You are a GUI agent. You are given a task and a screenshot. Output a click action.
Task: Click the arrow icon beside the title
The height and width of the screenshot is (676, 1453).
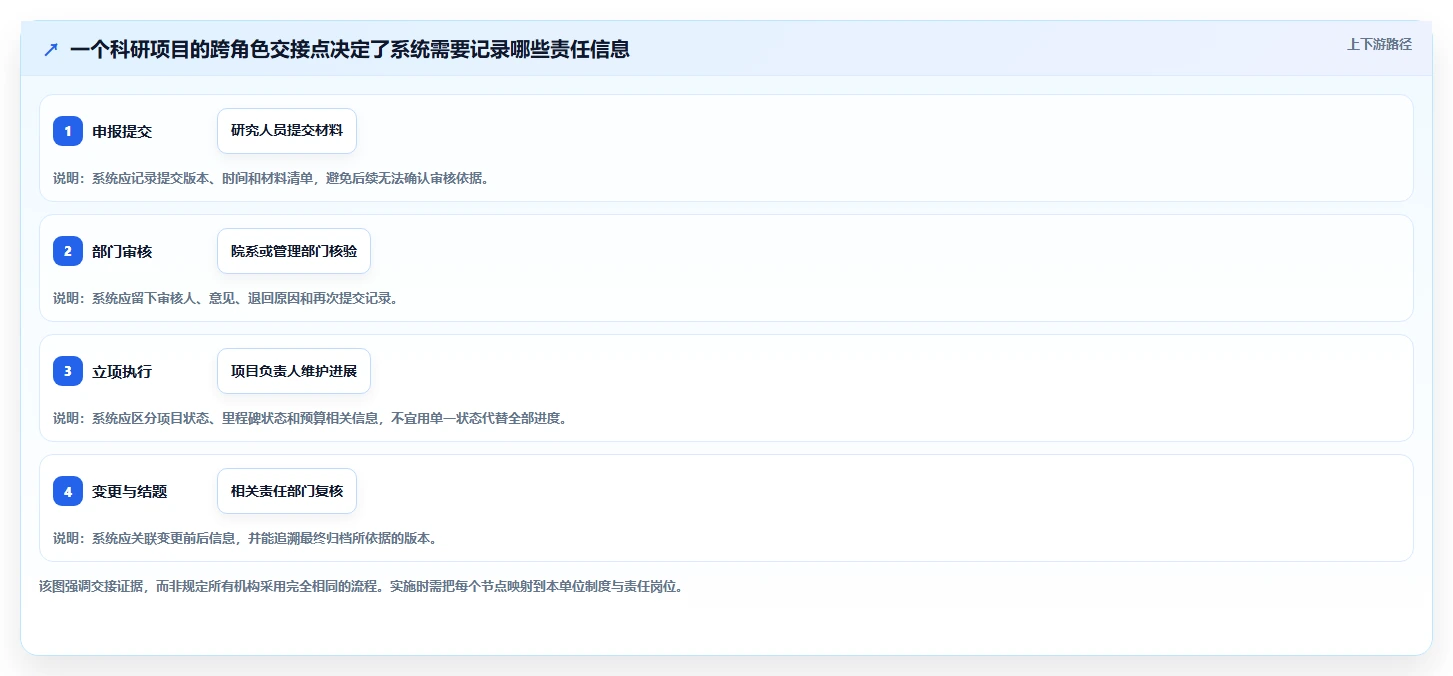coord(51,49)
